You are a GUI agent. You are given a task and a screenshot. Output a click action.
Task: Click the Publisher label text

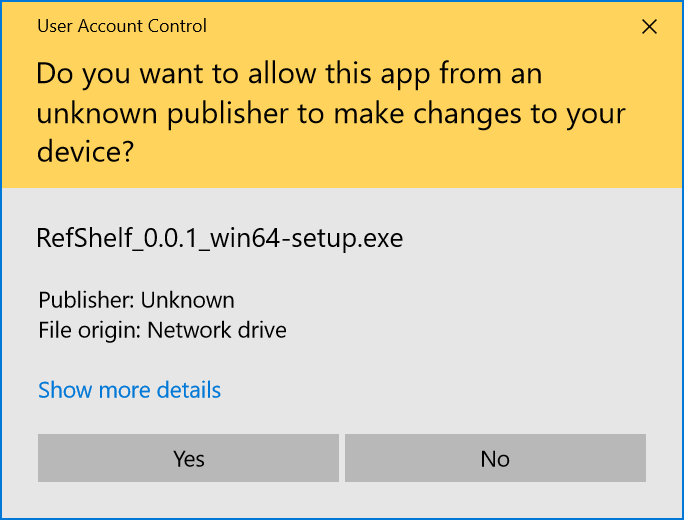coord(86,300)
